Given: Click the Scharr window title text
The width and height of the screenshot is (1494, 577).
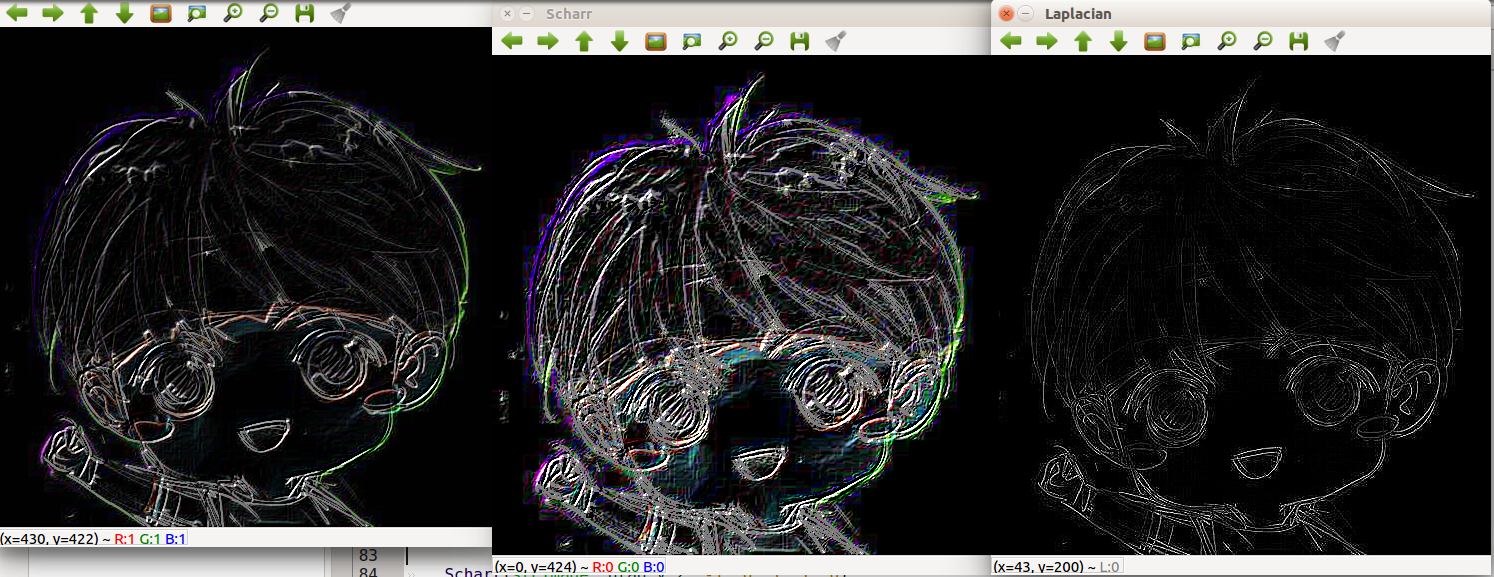Looking at the screenshot, I should (568, 14).
